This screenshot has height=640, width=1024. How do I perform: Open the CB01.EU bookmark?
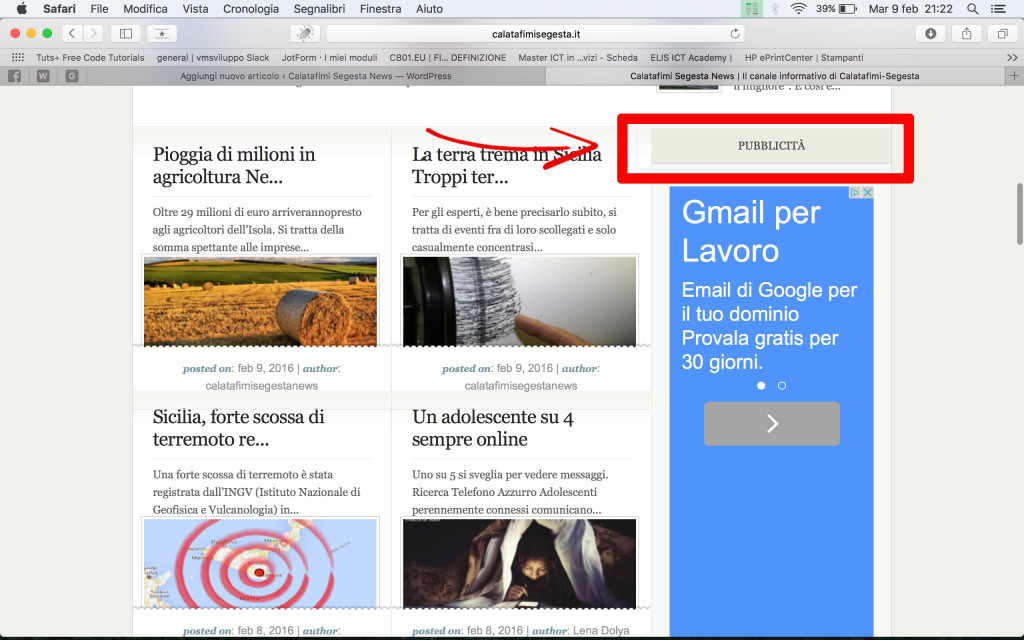[447, 57]
